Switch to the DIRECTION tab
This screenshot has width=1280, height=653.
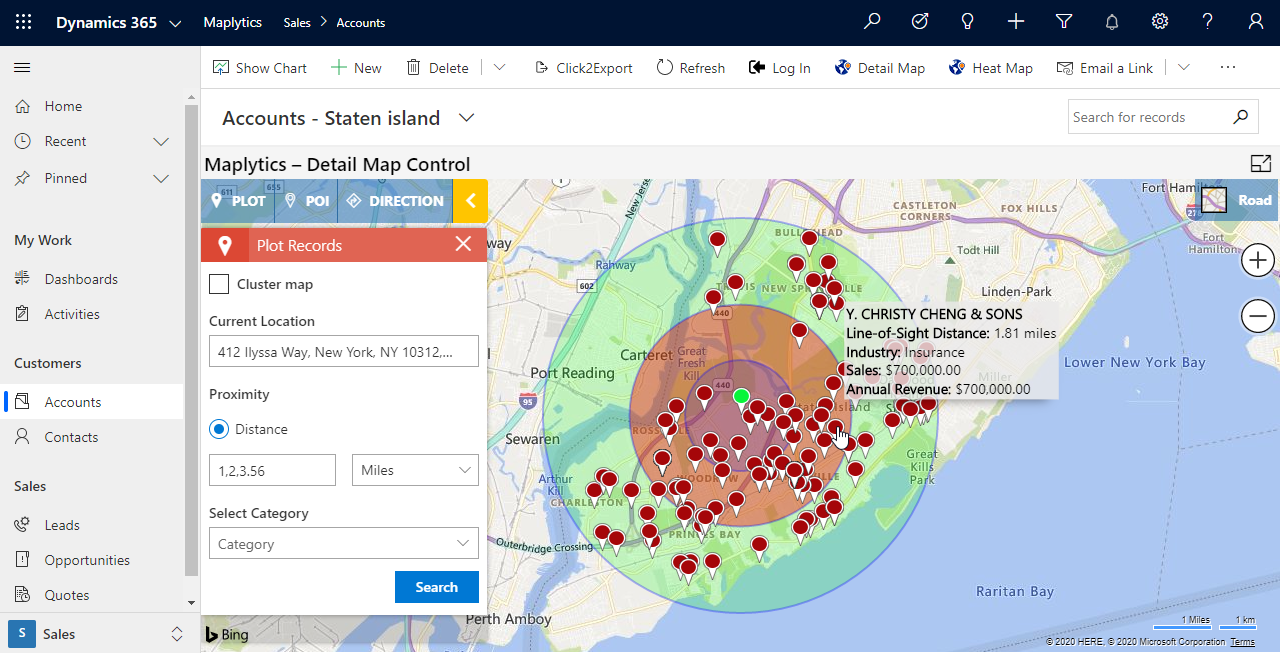pyautogui.click(x=395, y=201)
